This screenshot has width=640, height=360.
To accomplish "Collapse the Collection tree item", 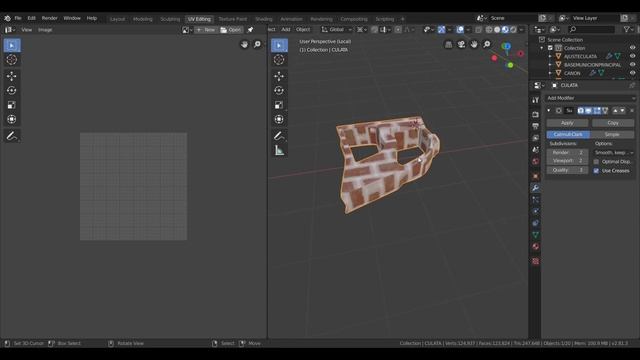I will coord(542,48).
